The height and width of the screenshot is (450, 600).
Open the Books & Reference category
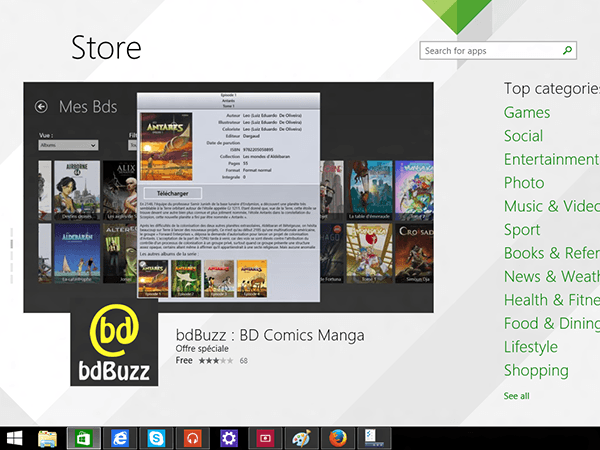point(551,253)
